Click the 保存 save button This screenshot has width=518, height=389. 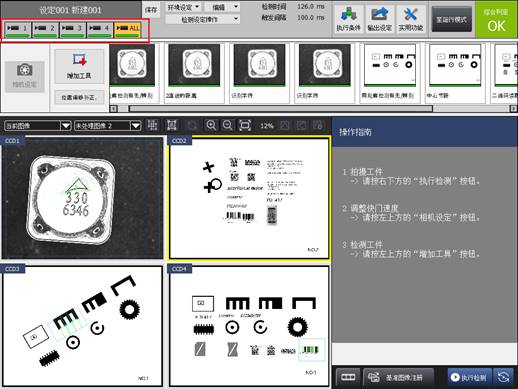151,10
